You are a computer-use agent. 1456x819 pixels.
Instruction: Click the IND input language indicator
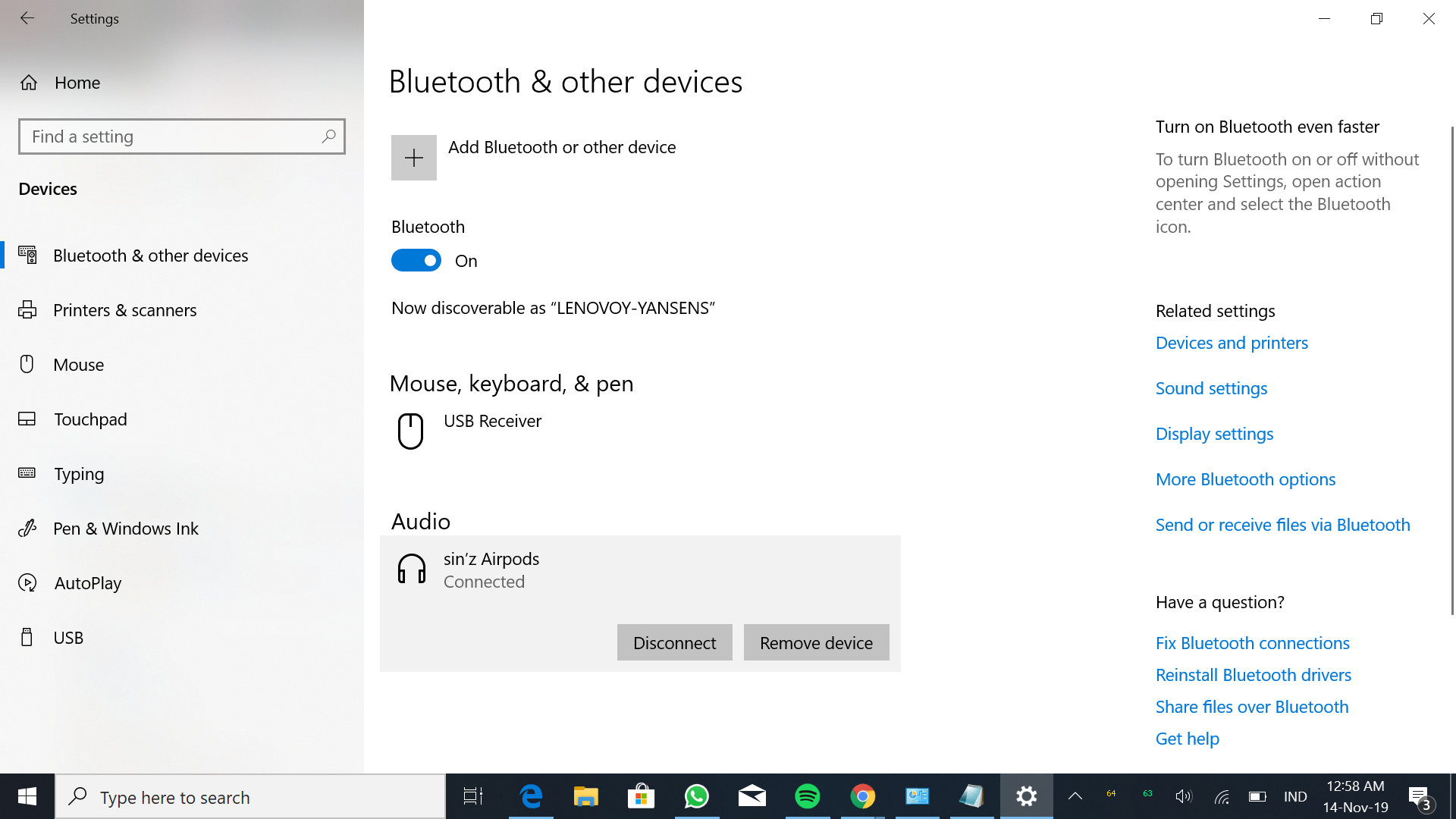pyautogui.click(x=1295, y=796)
